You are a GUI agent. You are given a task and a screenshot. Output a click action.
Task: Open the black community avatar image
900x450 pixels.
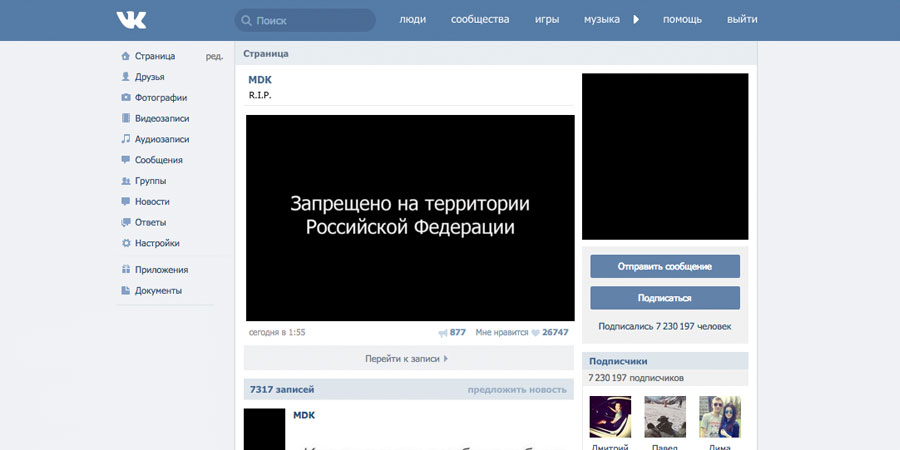665,156
